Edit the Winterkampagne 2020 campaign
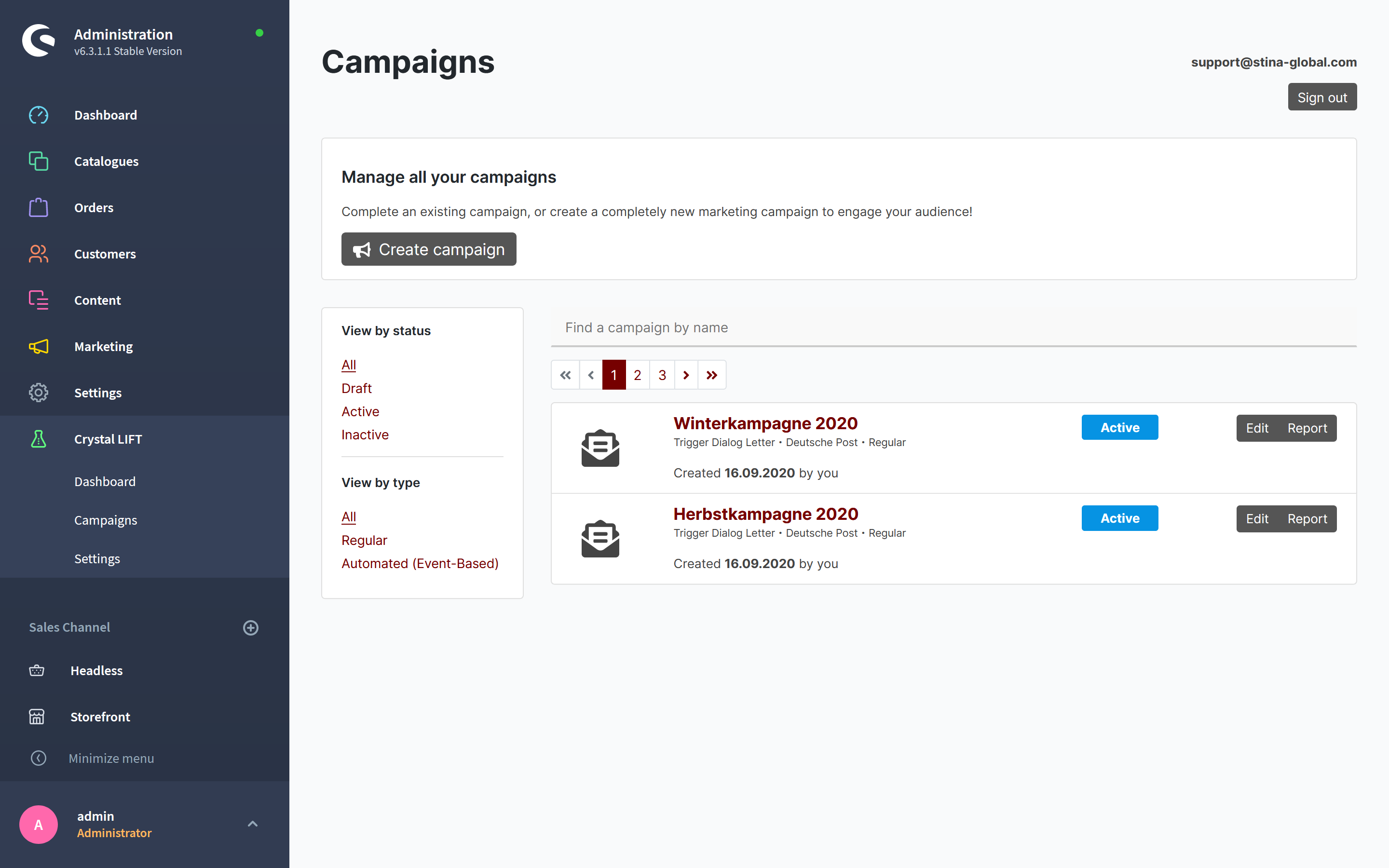Viewport: 1389px width, 868px height. (x=1257, y=428)
